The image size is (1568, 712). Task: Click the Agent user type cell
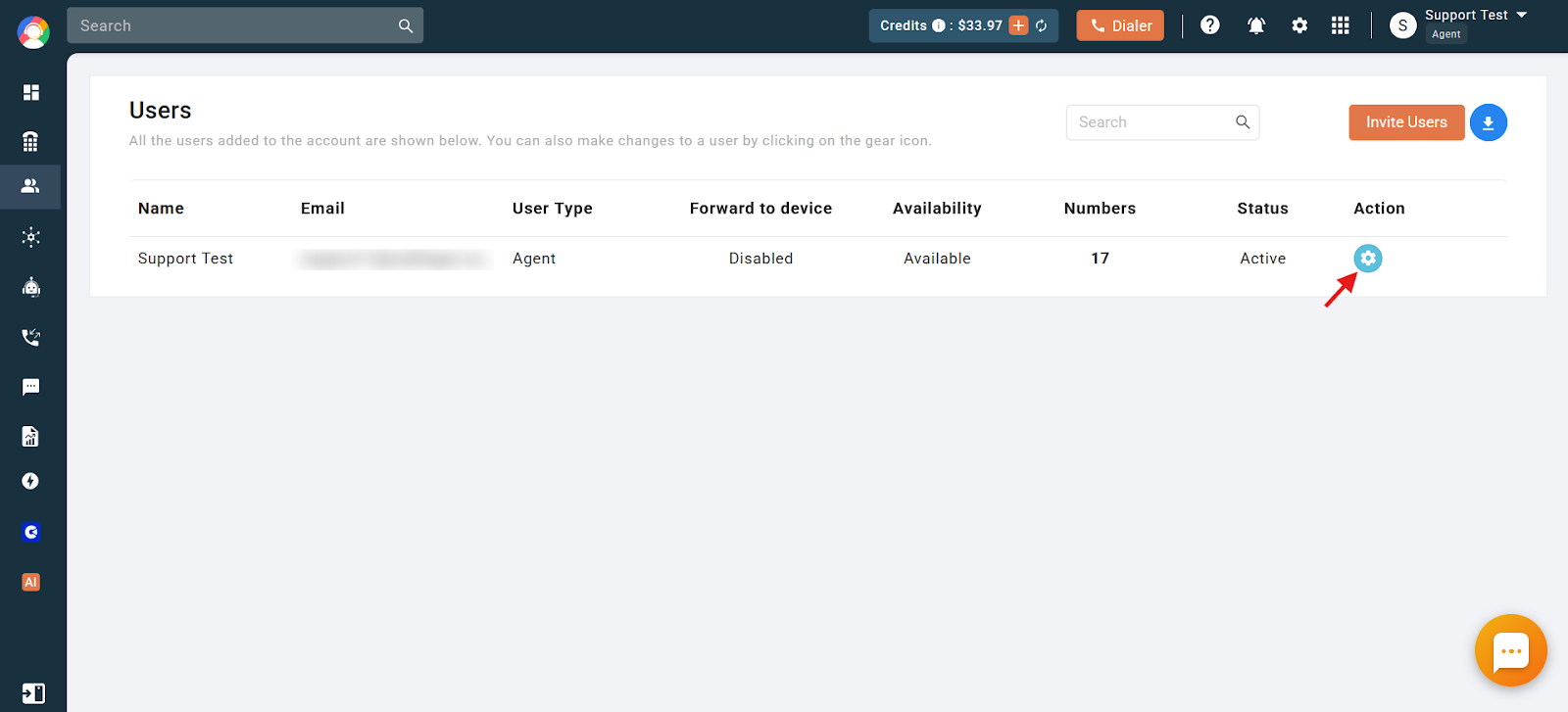click(534, 259)
